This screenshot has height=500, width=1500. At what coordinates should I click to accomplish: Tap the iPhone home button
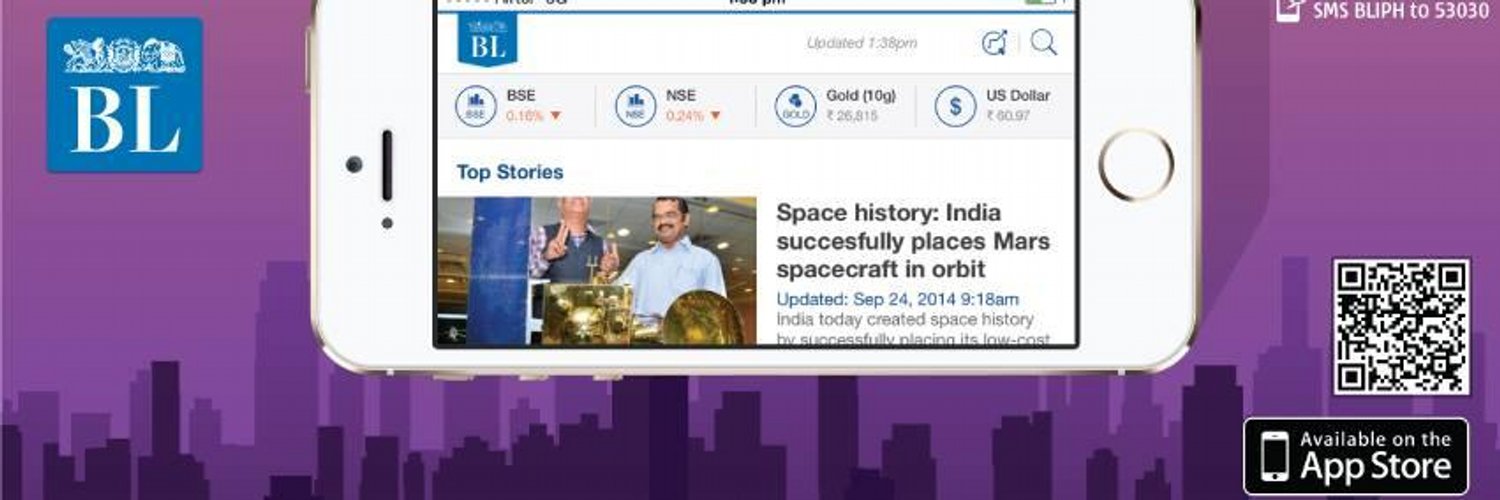(1136, 165)
